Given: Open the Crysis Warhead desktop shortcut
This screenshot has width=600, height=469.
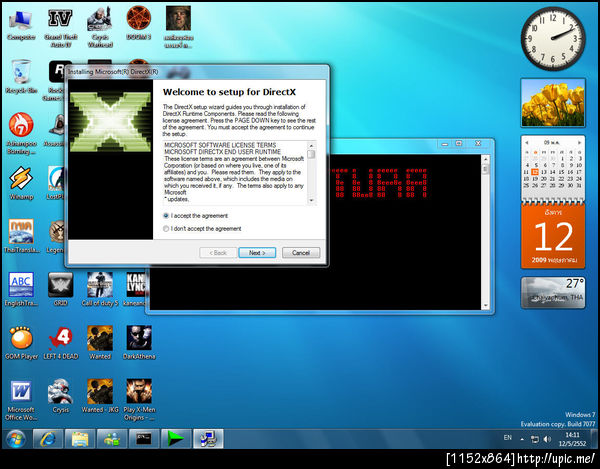Looking at the screenshot, I should (100, 28).
